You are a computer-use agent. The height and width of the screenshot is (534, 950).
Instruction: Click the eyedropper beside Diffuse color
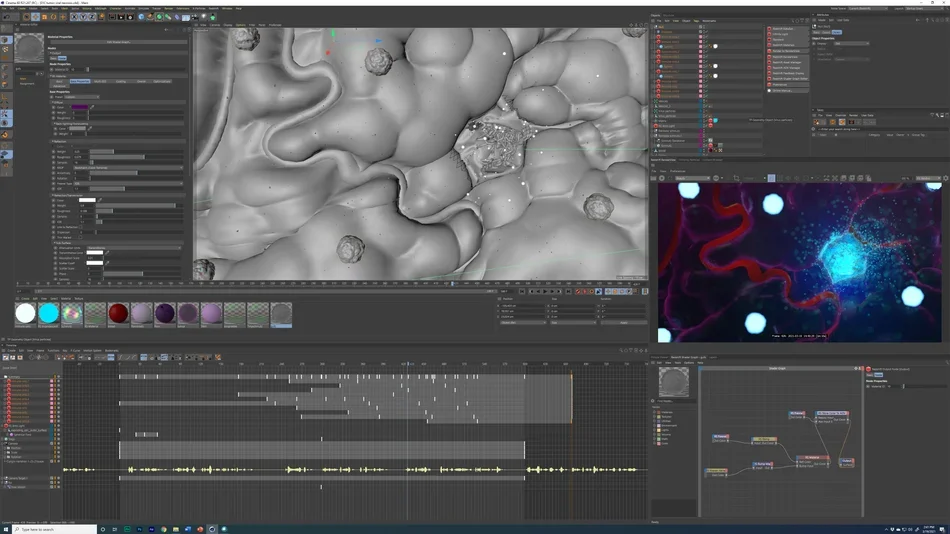pyautogui.click(x=92, y=107)
